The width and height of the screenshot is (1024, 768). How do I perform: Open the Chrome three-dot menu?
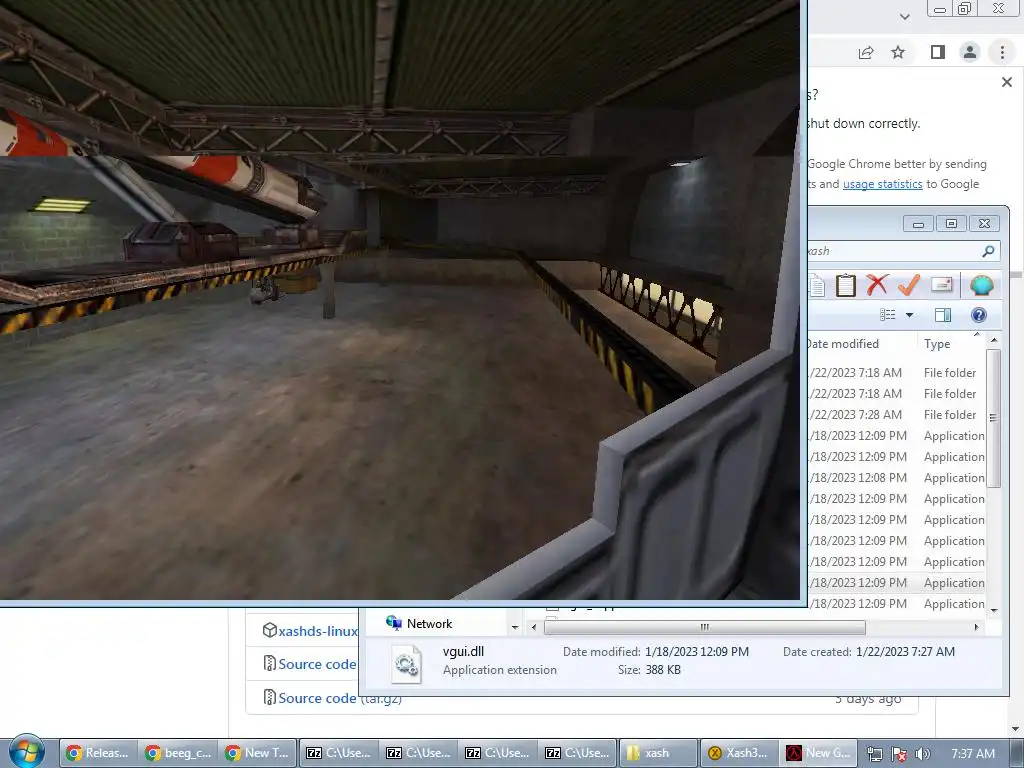[1002, 52]
